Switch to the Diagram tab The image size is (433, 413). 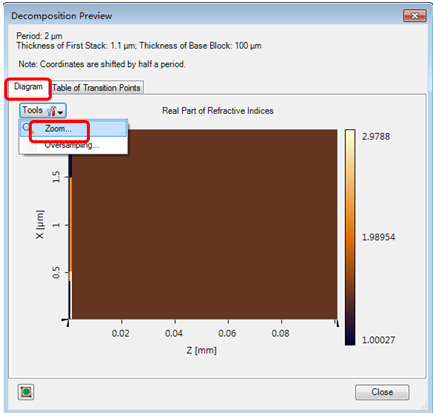[x=28, y=87]
